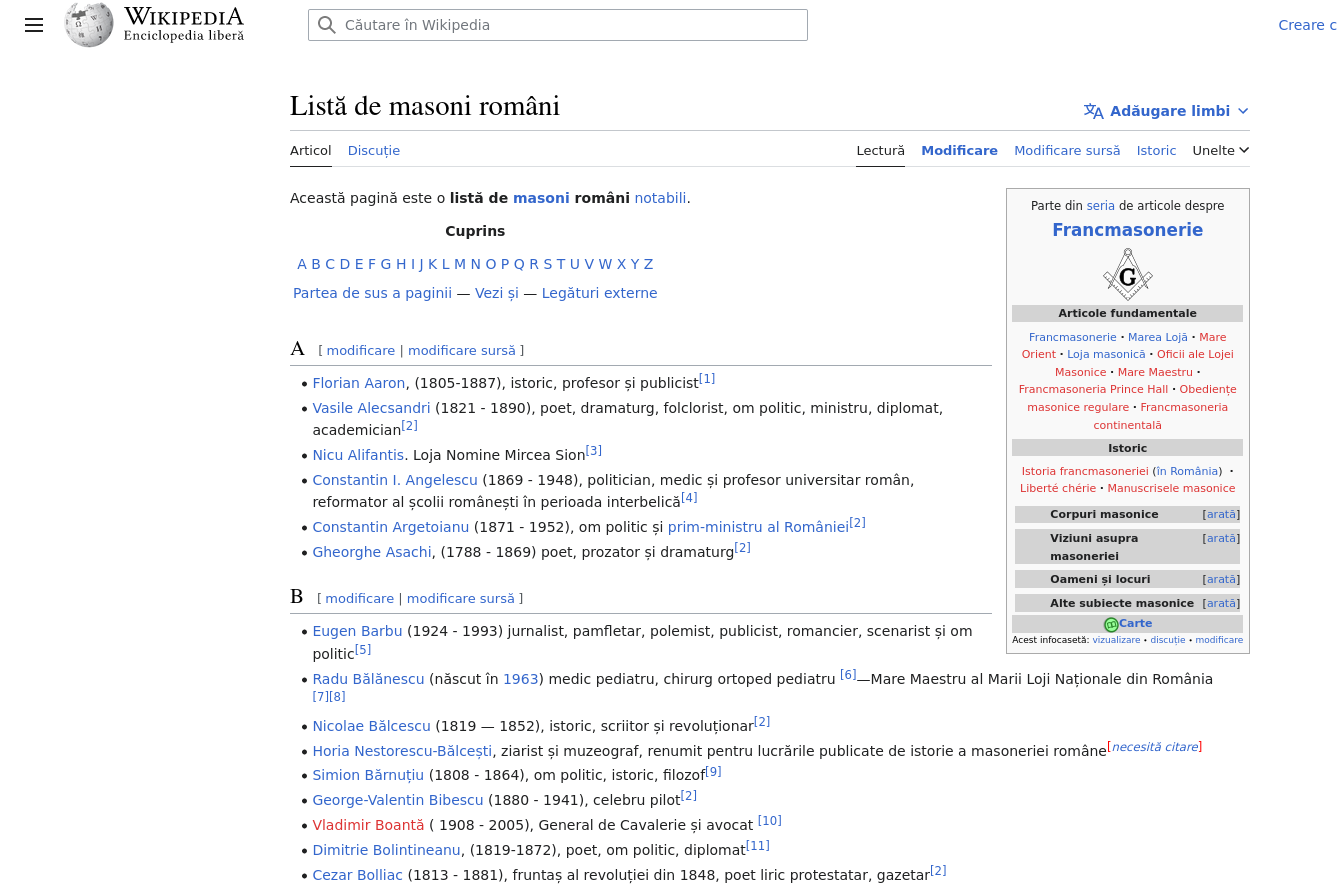This screenshot has height=894, width=1338.
Task: Click the Wikipedia globe logo
Action: click(89, 24)
